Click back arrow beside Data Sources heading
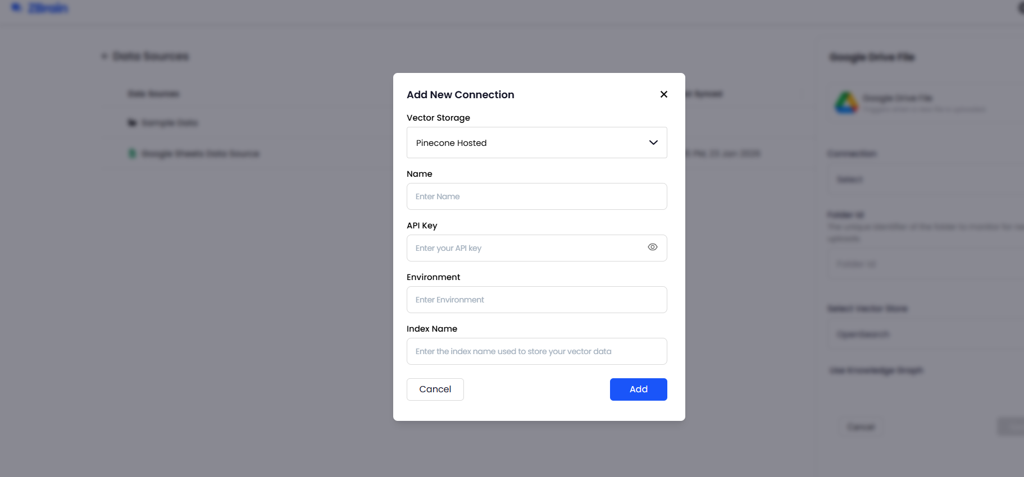The height and width of the screenshot is (477, 1024). (x=104, y=56)
